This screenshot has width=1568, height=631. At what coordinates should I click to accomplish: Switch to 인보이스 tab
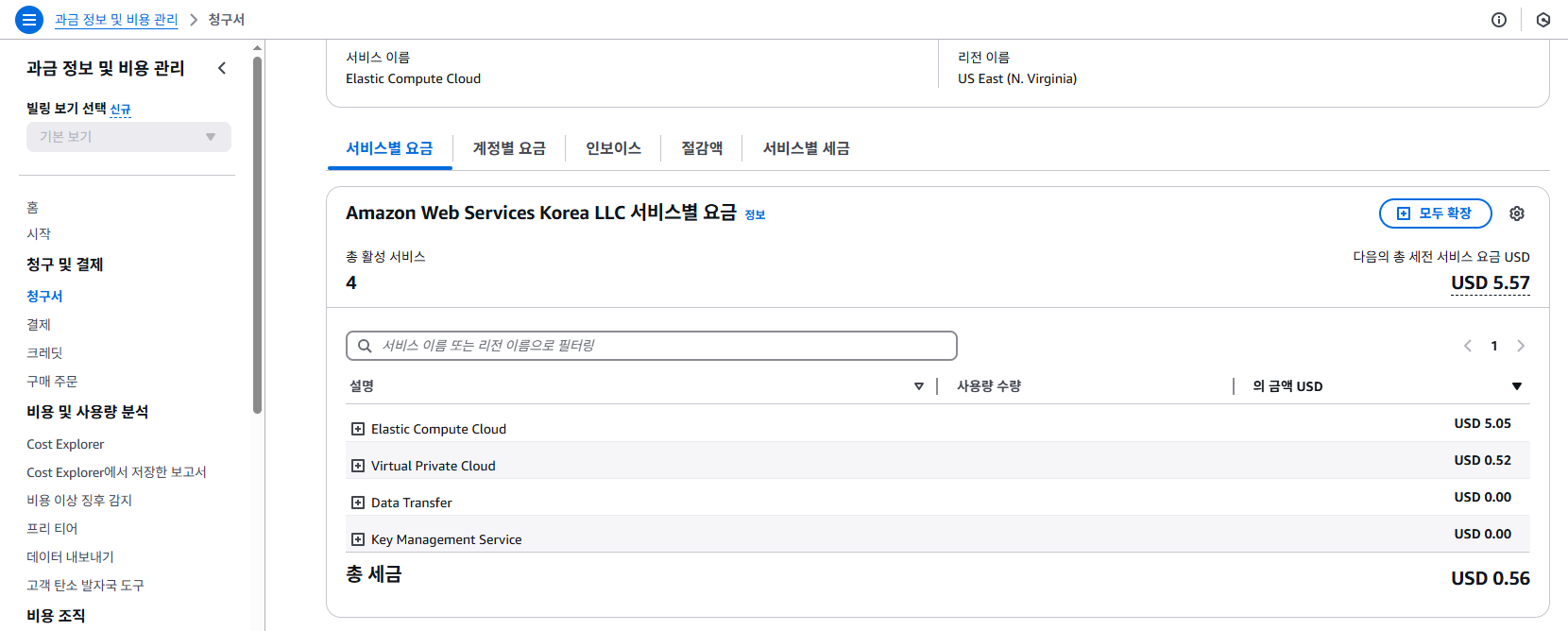613,148
